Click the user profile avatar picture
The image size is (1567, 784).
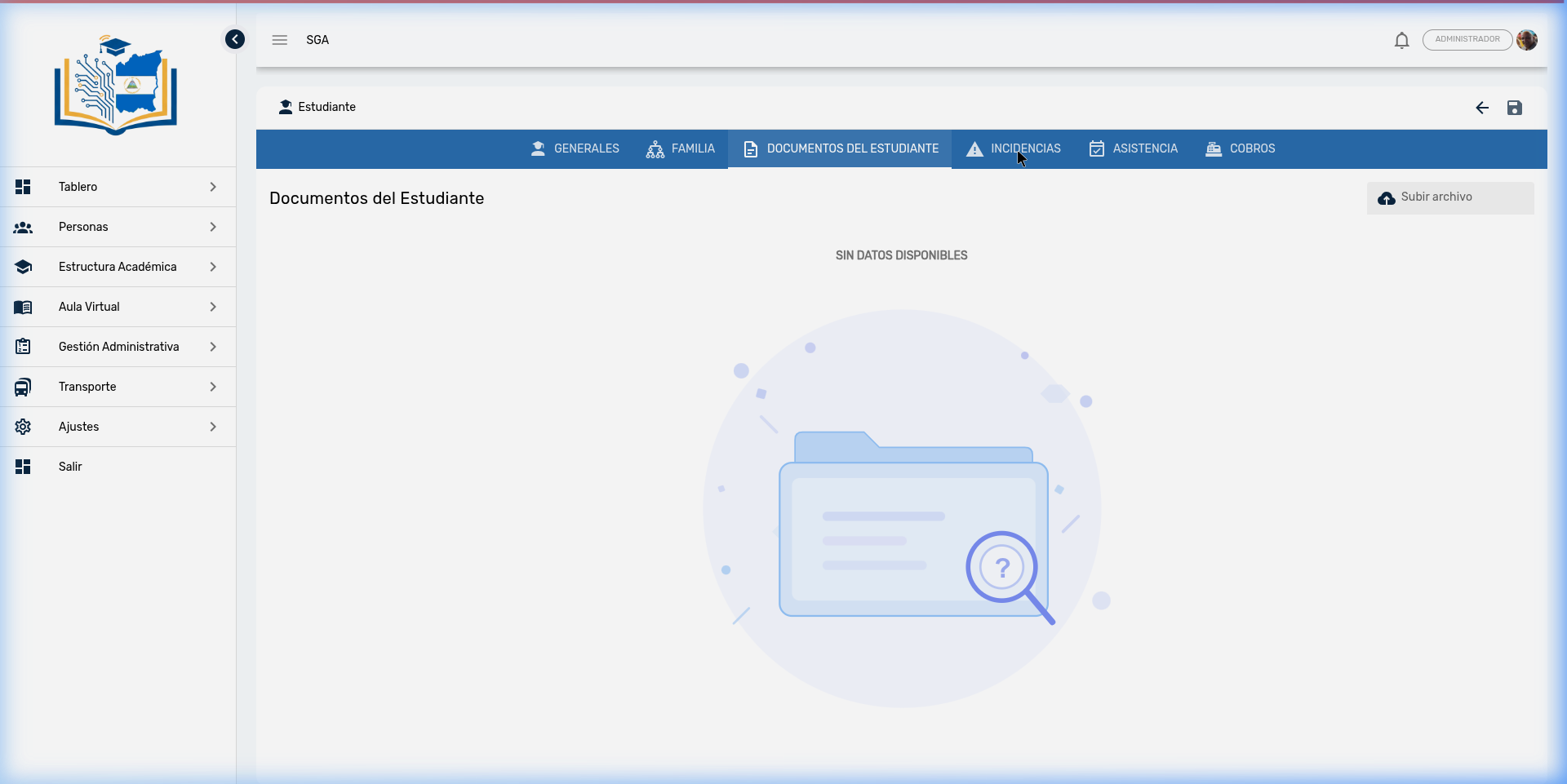pyautogui.click(x=1527, y=39)
